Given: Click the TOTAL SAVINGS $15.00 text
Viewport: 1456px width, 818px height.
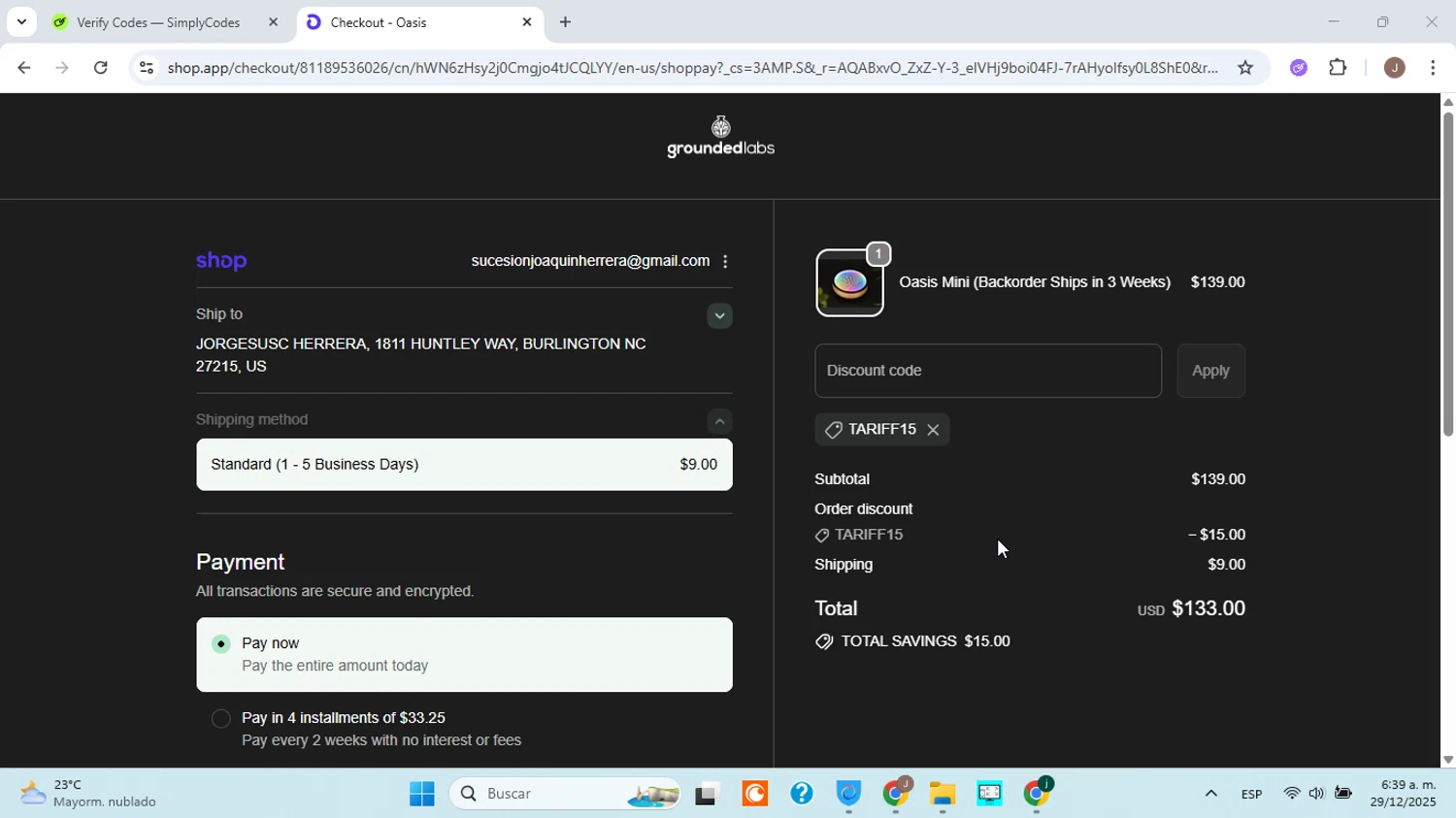Looking at the screenshot, I should (925, 641).
